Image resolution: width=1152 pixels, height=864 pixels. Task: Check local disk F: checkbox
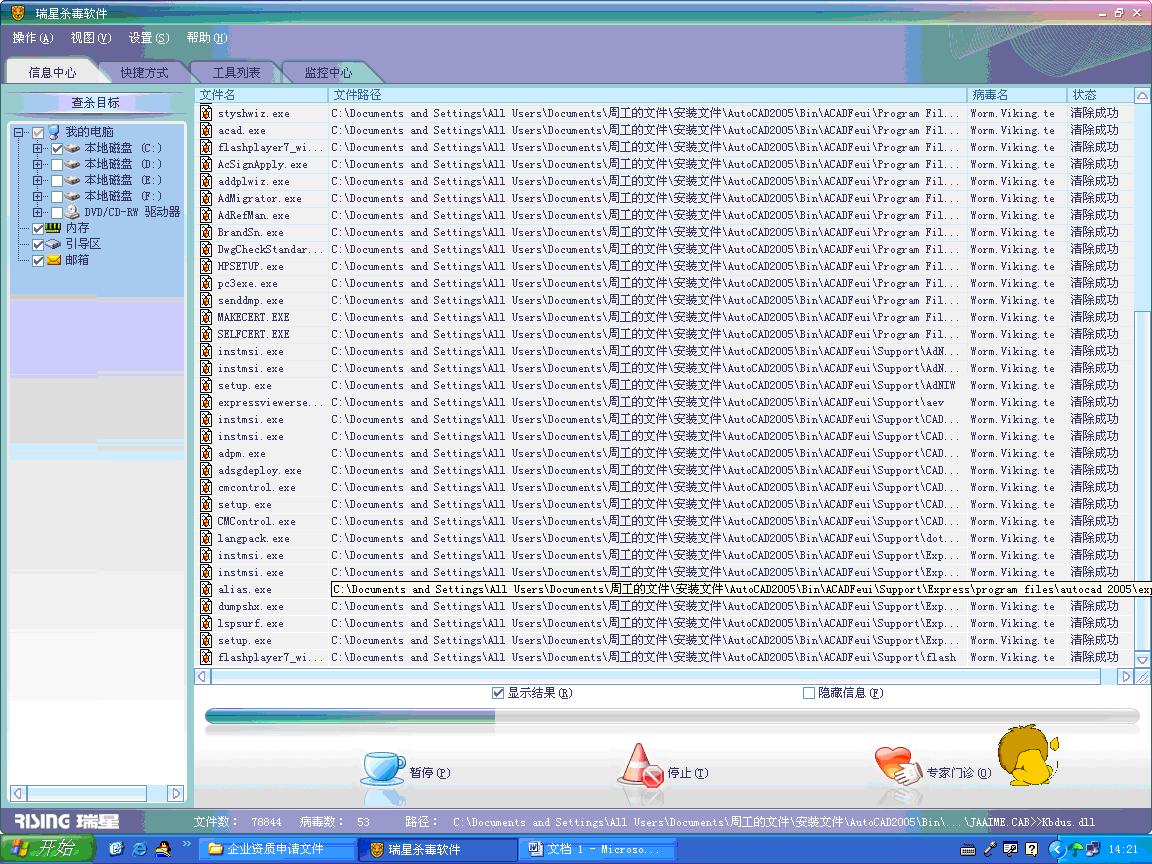pos(57,197)
